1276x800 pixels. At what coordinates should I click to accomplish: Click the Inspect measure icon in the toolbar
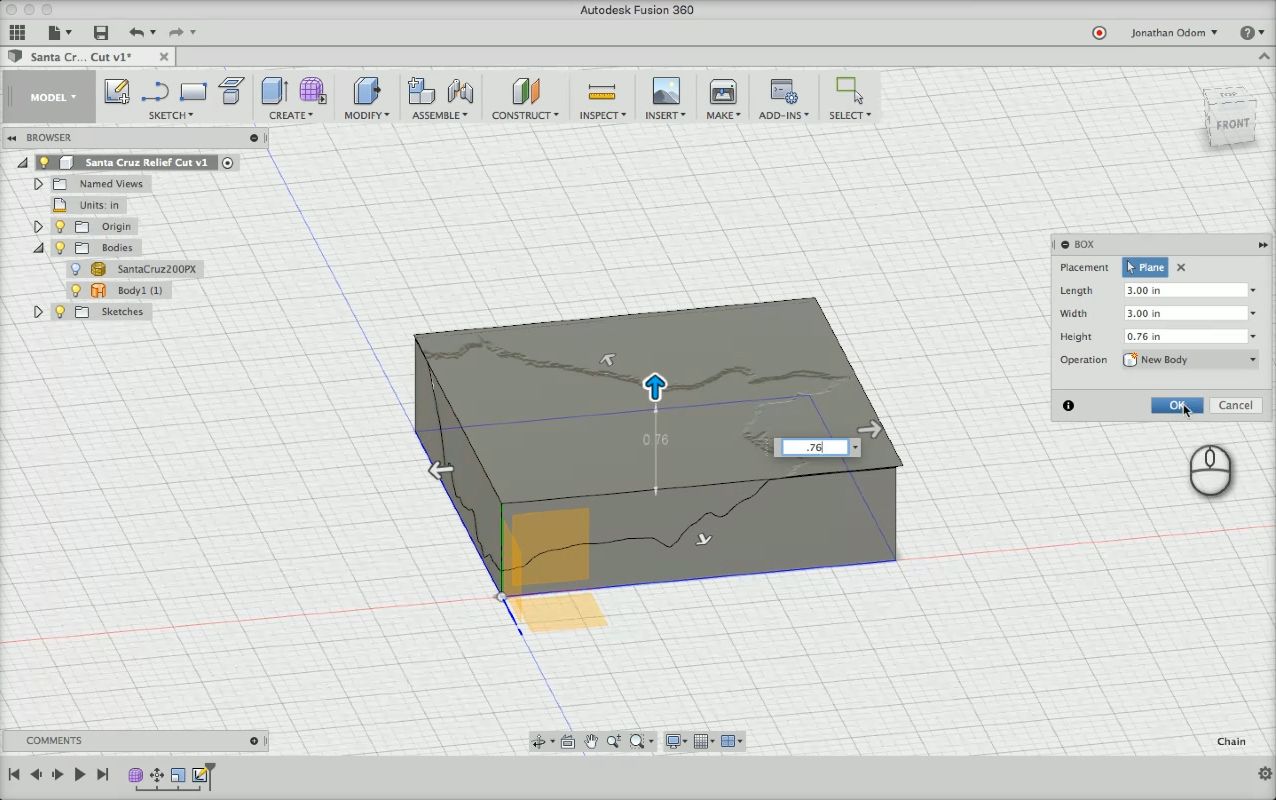602,93
